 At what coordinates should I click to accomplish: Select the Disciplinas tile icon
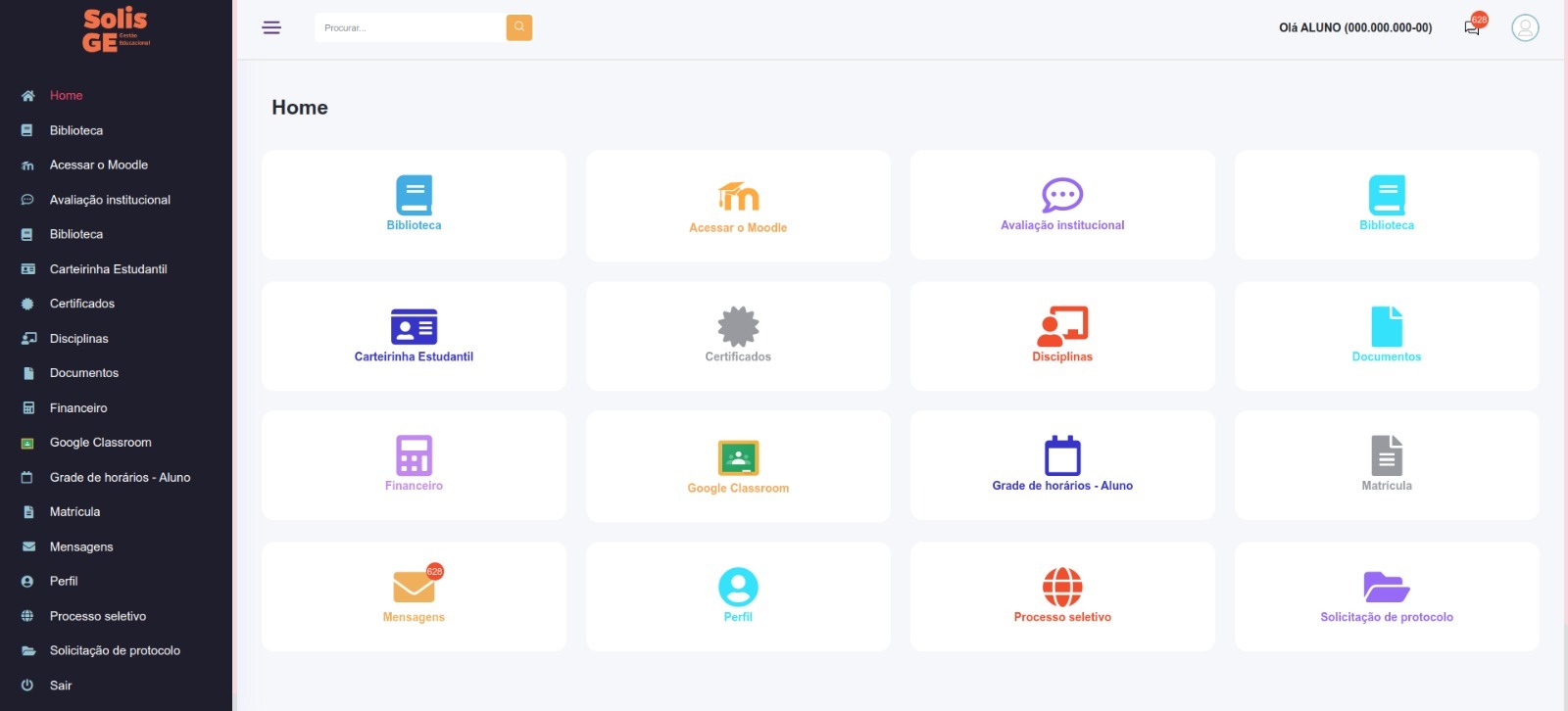1062,327
